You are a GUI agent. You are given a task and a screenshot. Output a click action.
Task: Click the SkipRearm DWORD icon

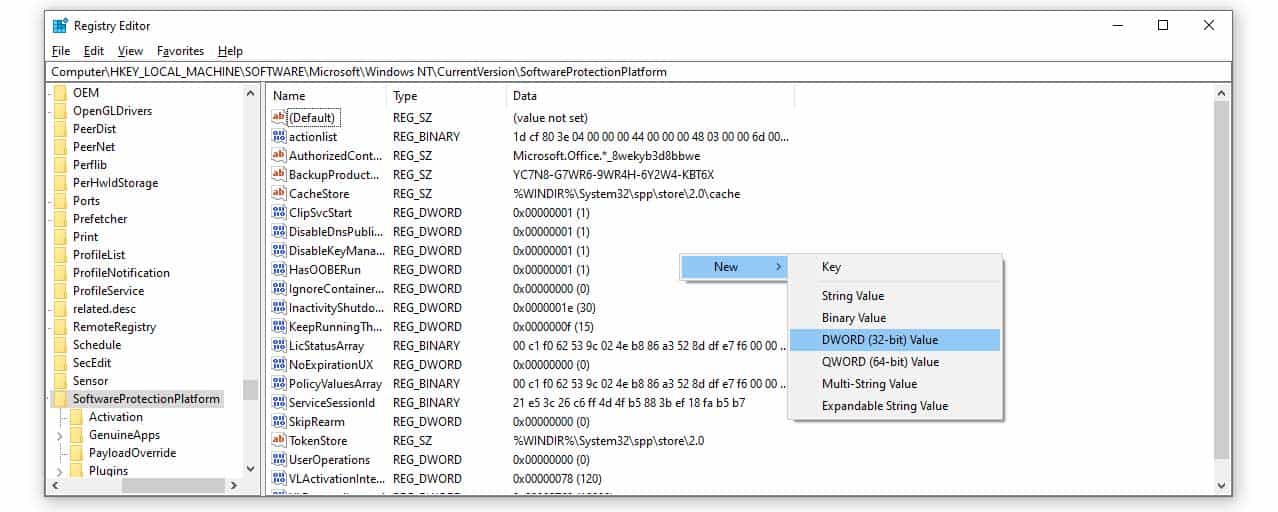279,421
